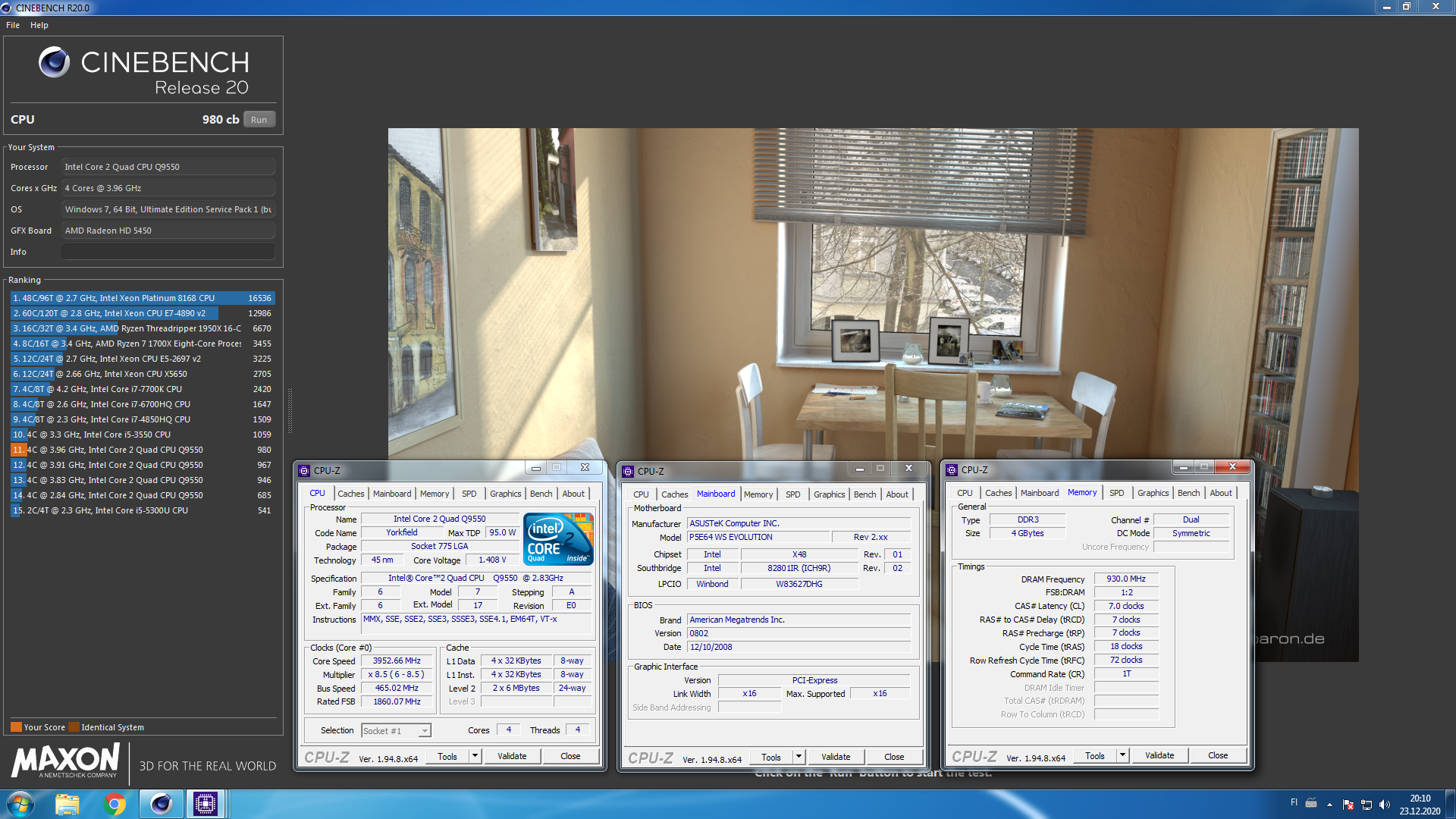Open the Help menu in Cinebench

(x=39, y=25)
